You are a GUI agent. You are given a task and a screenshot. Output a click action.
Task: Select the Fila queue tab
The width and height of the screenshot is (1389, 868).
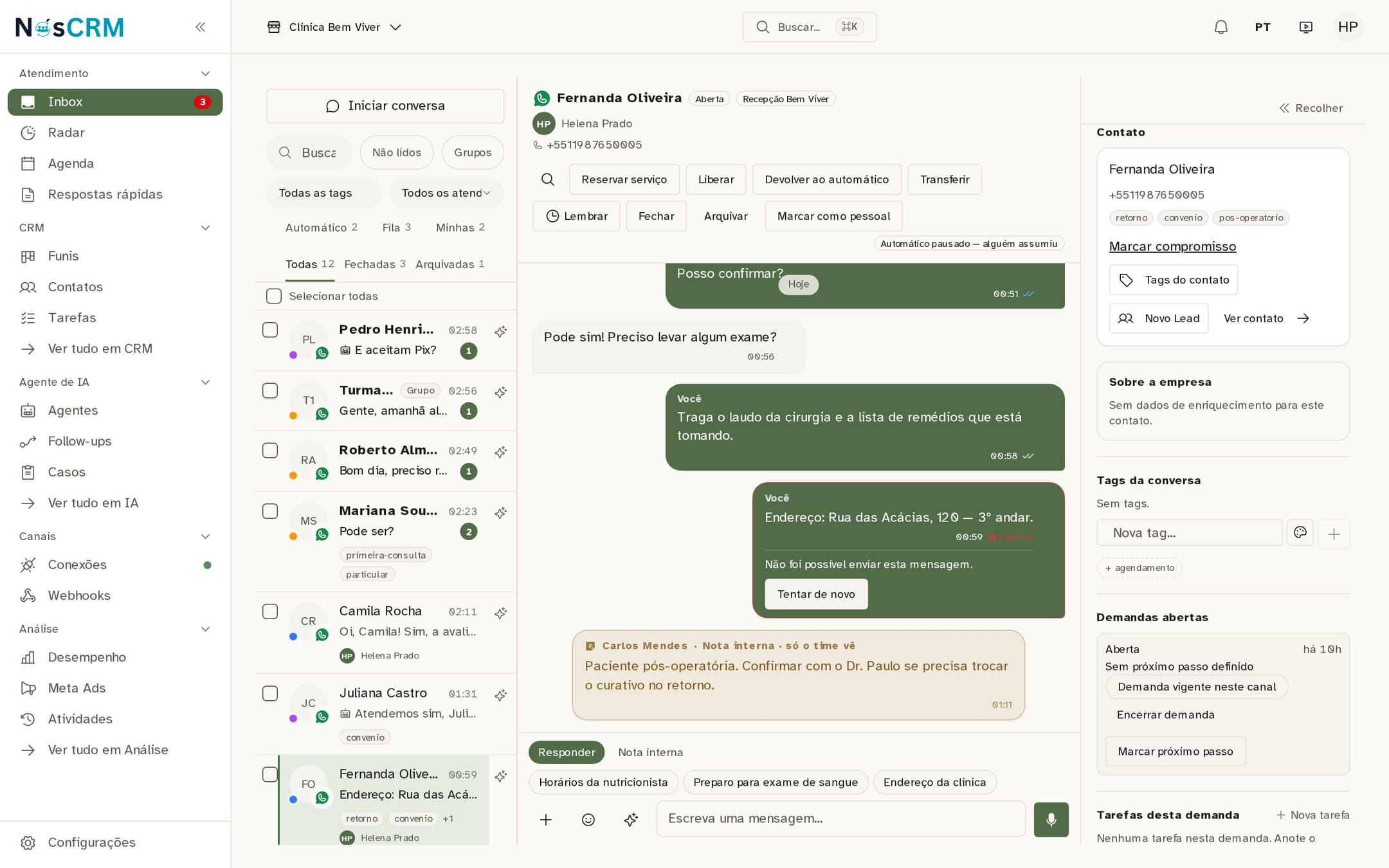396,228
